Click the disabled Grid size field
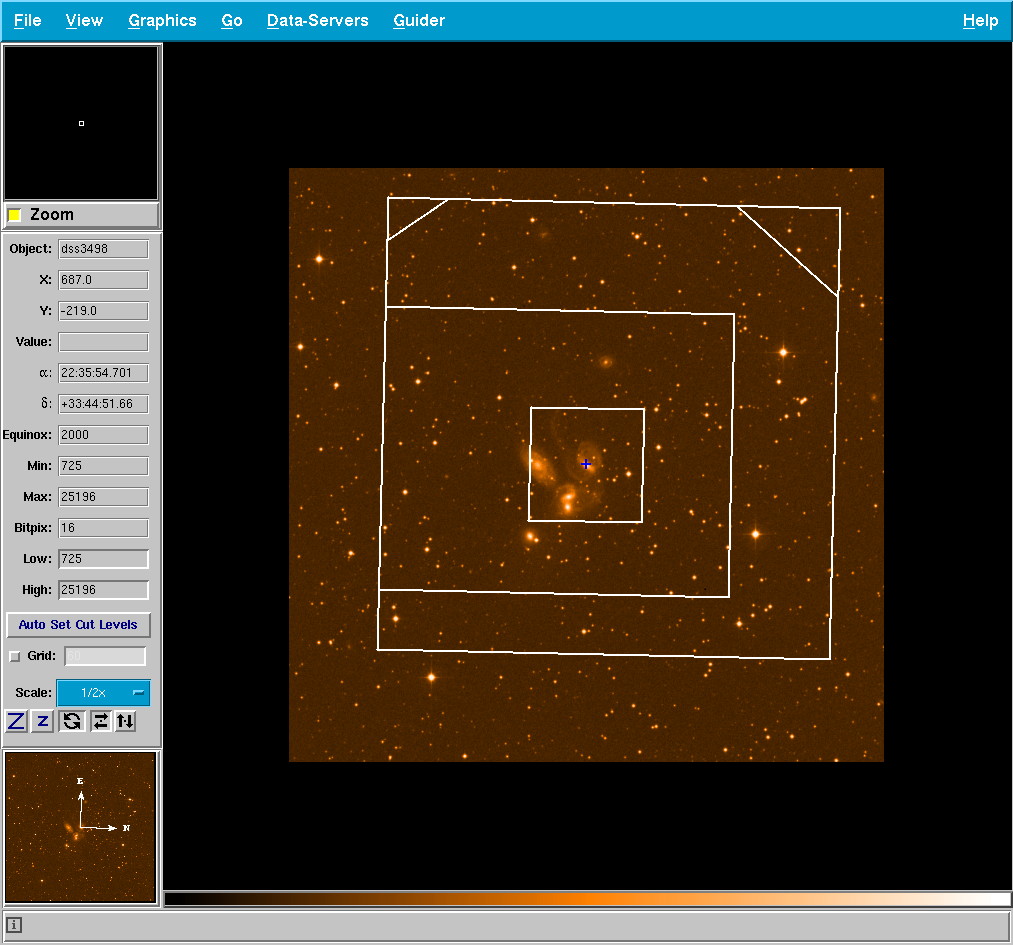The width and height of the screenshot is (1013, 945). click(105, 656)
